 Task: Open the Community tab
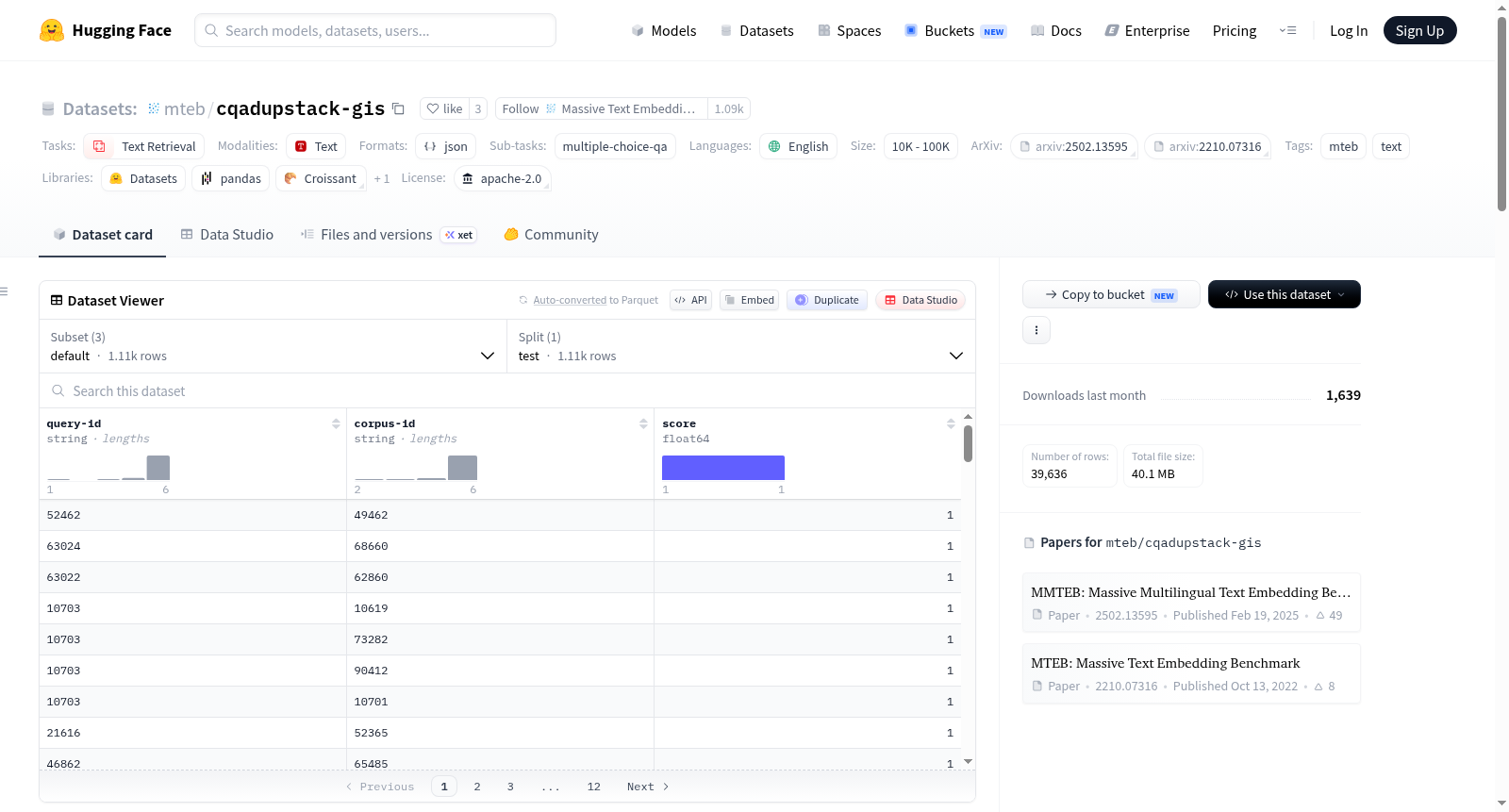point(552,235)
